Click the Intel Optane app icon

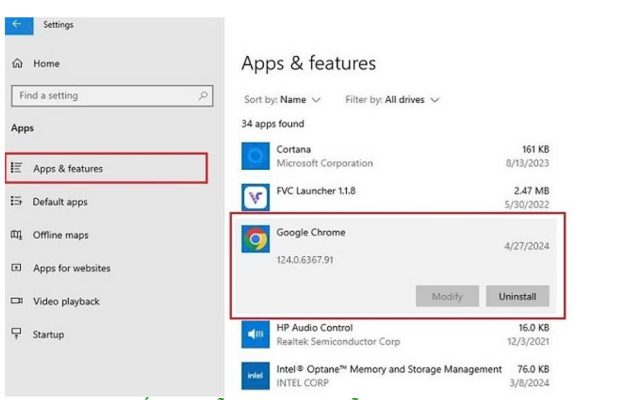coord(256,376)
